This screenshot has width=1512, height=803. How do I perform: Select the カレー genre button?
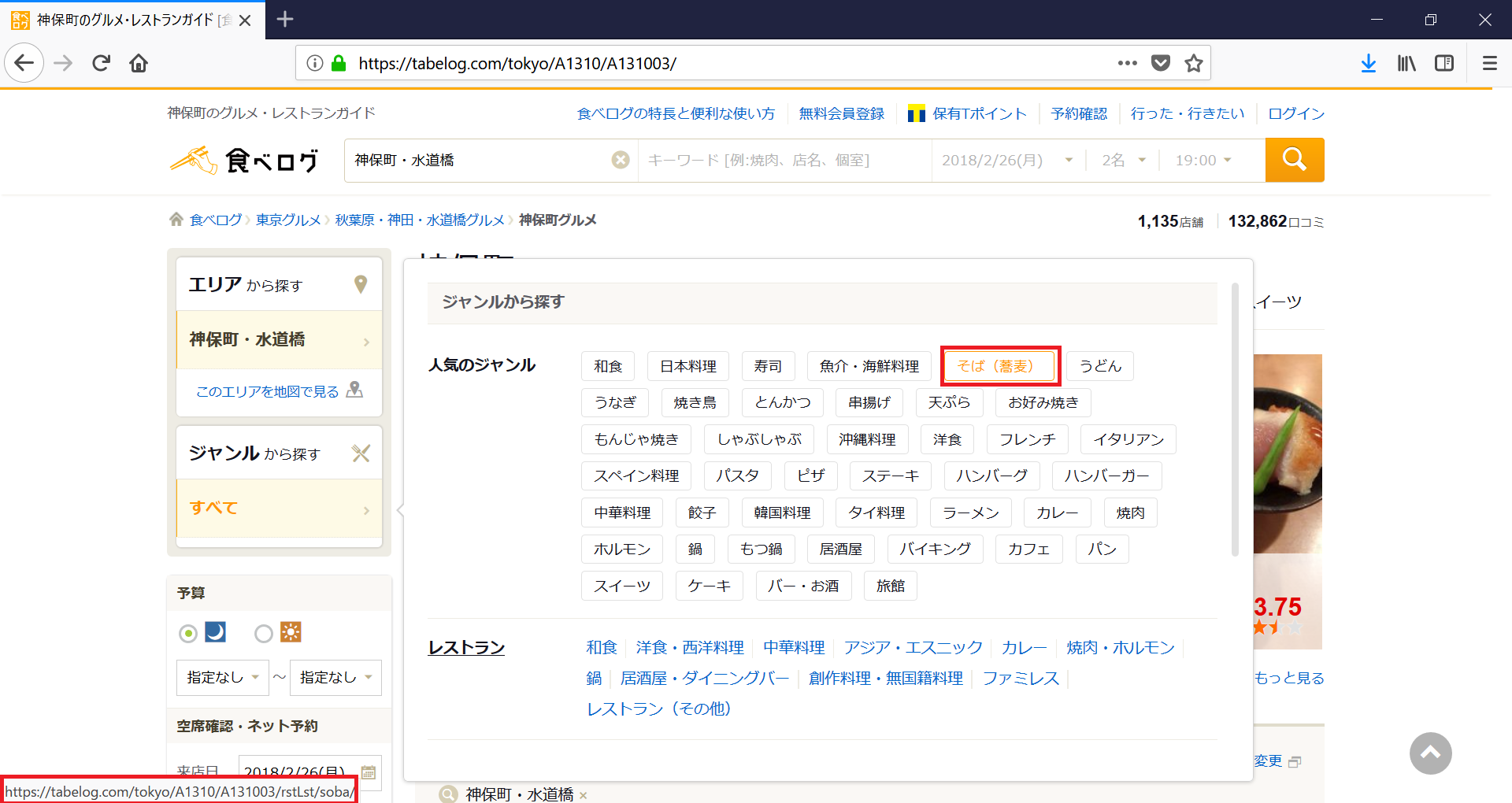1057,513
